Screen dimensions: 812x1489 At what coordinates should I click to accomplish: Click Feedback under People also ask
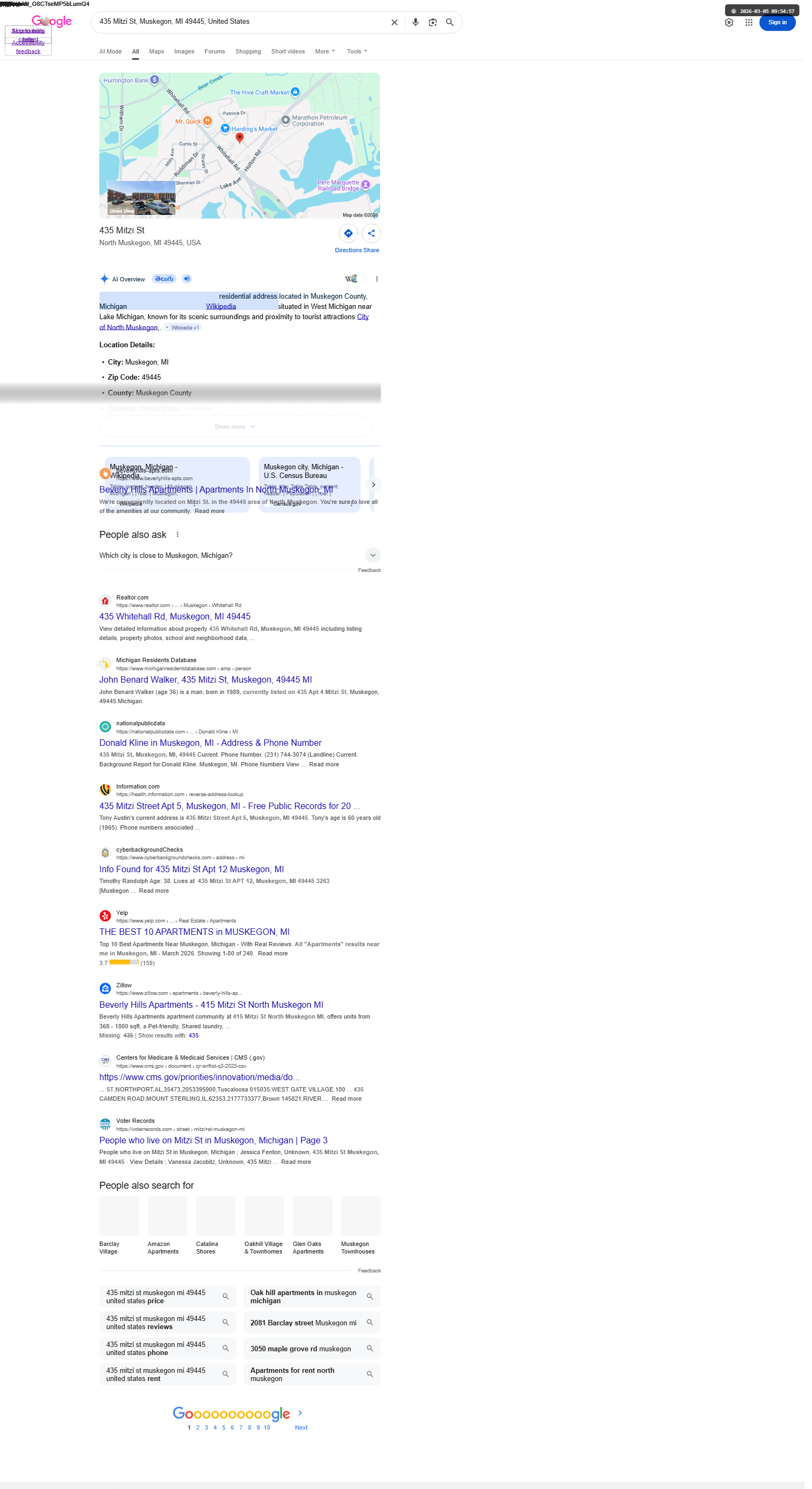coord(369,570)
